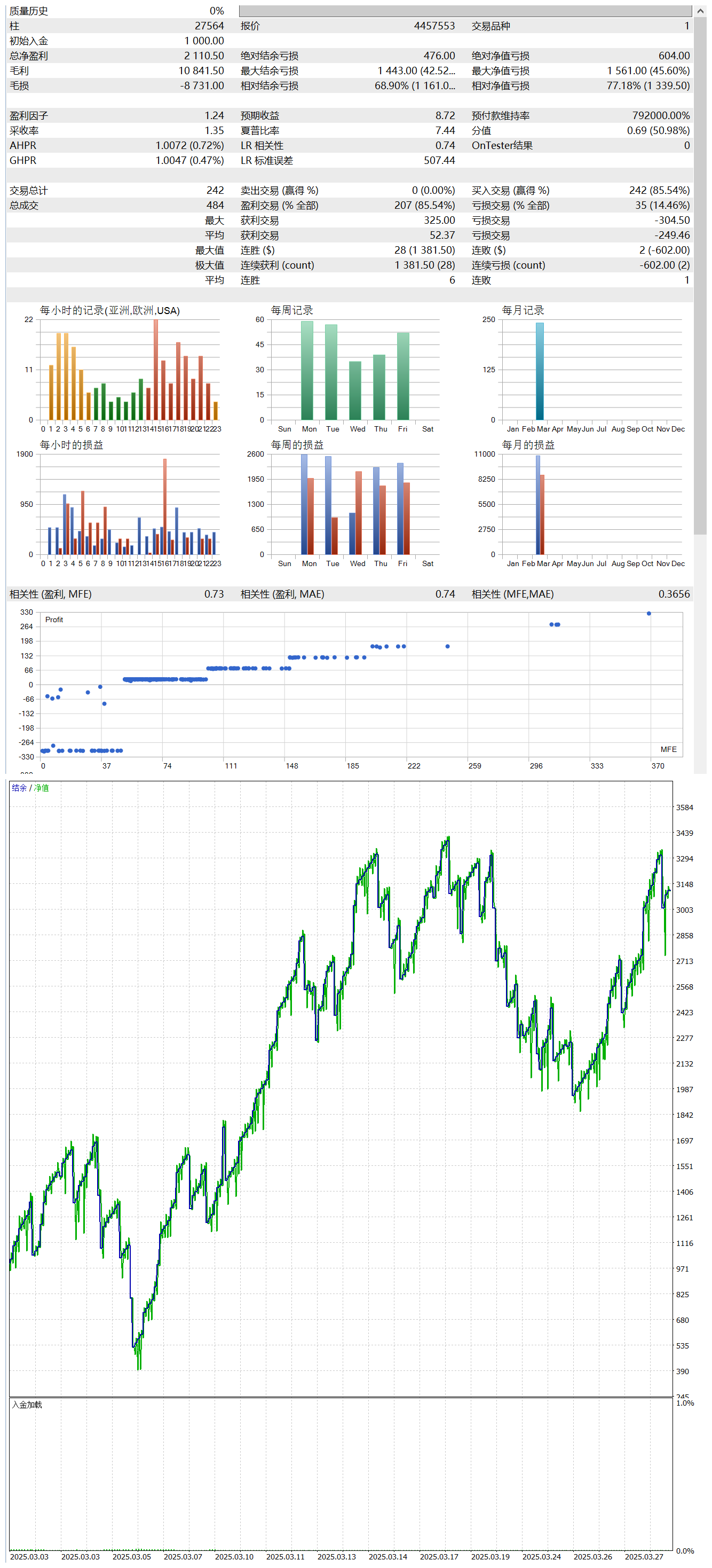Select the '夏普比率' label
712x1568 pixels.
[260, 130]
